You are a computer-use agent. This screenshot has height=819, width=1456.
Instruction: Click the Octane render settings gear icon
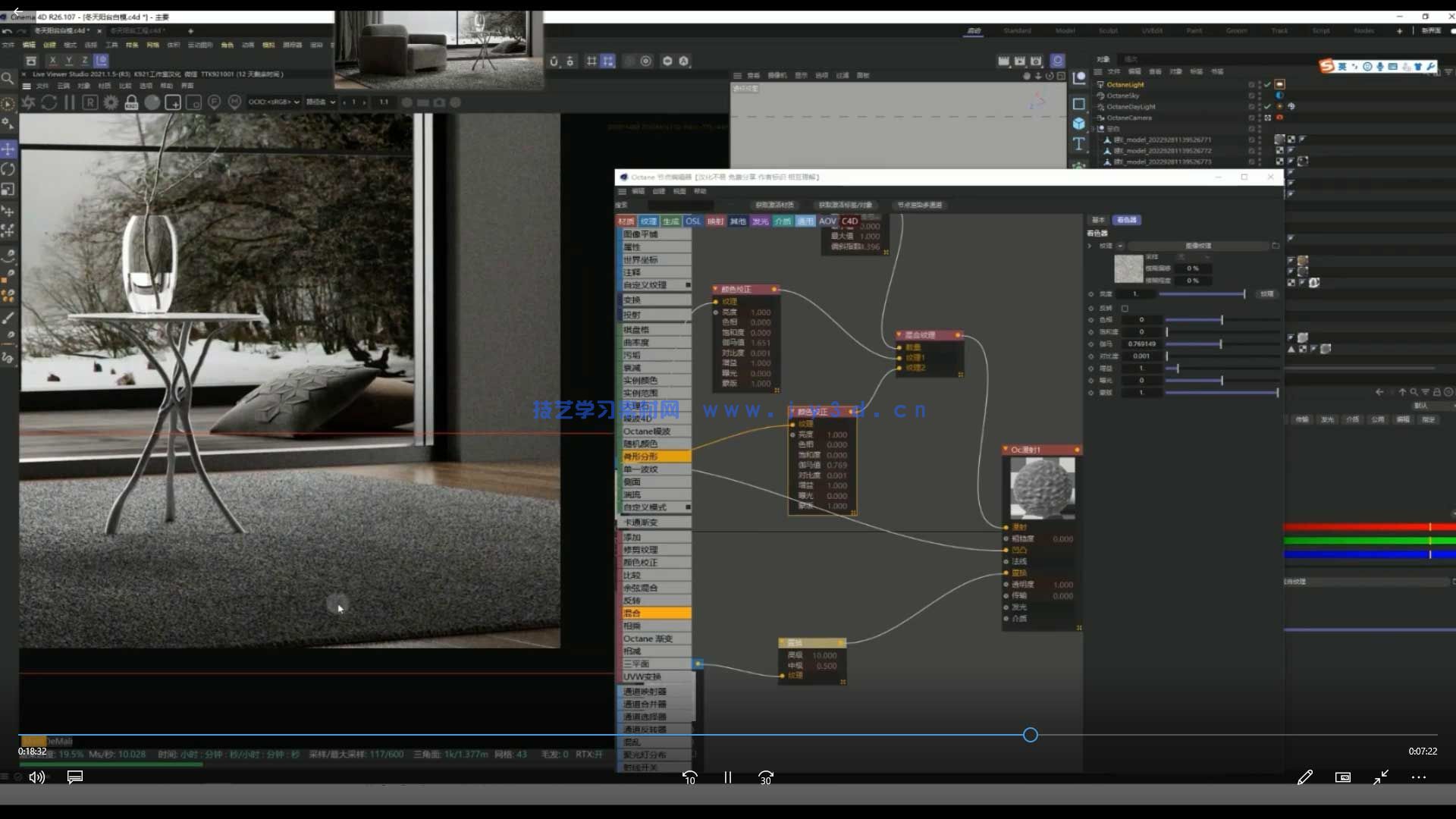coord(111,102)
